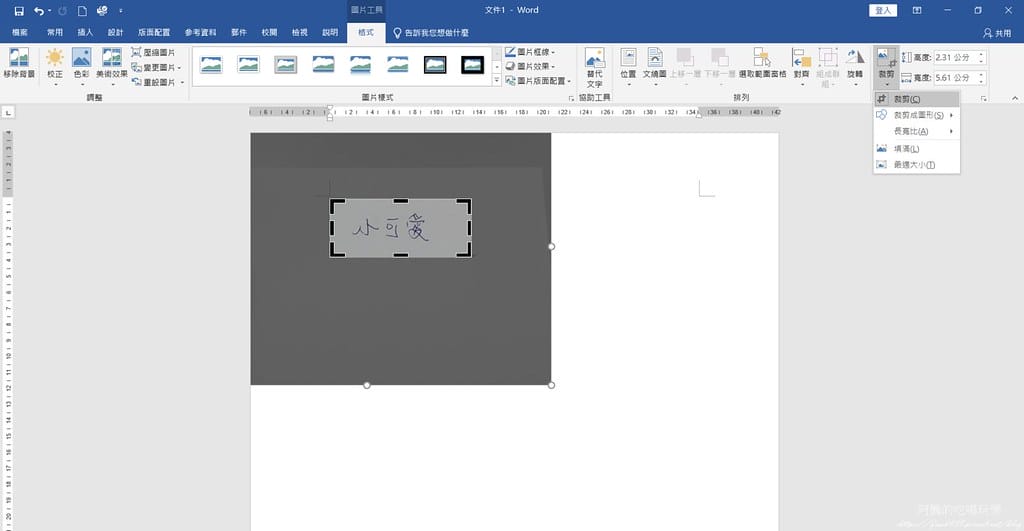Click the 裁剪 (Crop) ribbon icon
This screenshot has height=531, width=1024.
(886, 59)
